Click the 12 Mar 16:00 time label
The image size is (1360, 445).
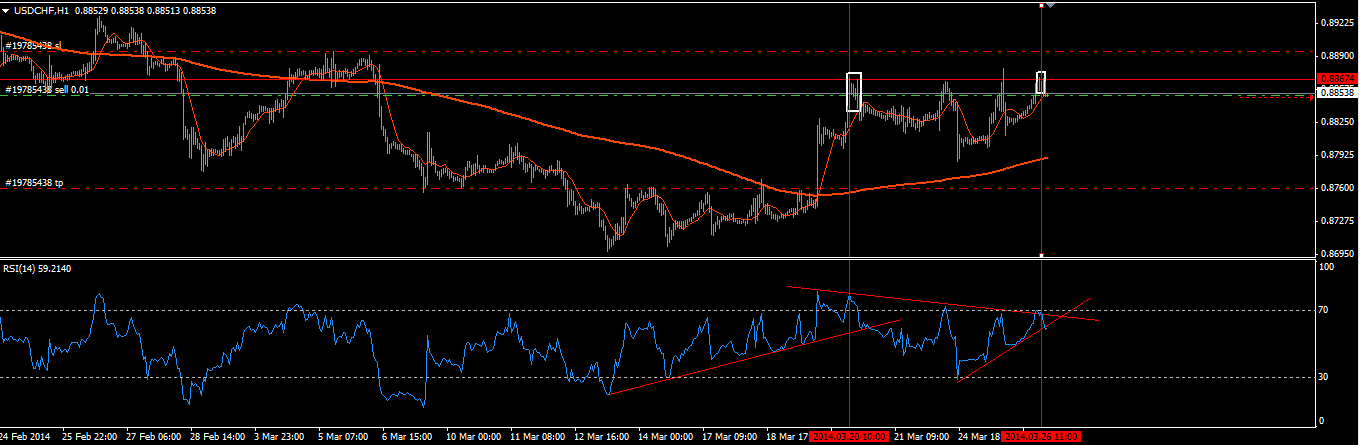pyautogui.click(x=601, y=437)
